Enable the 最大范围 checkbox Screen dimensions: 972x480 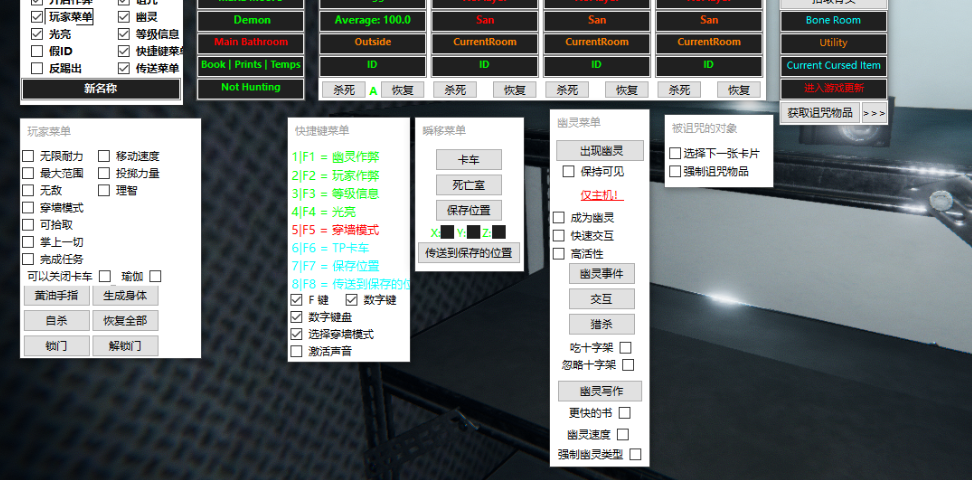28,173
